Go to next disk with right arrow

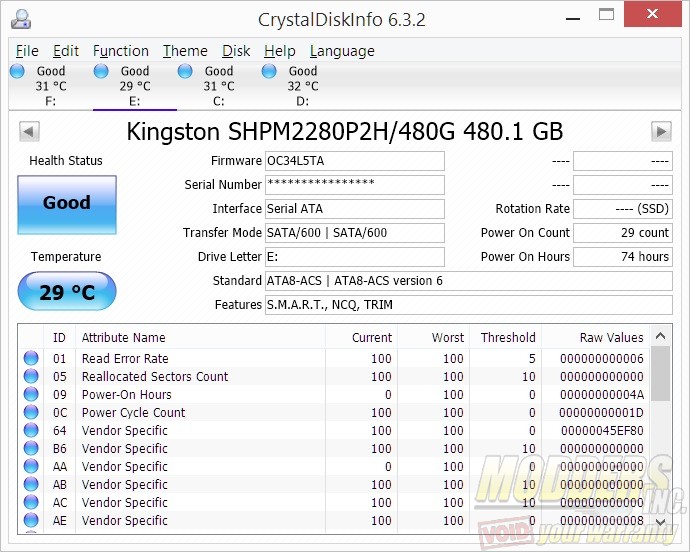click(661, 131)
